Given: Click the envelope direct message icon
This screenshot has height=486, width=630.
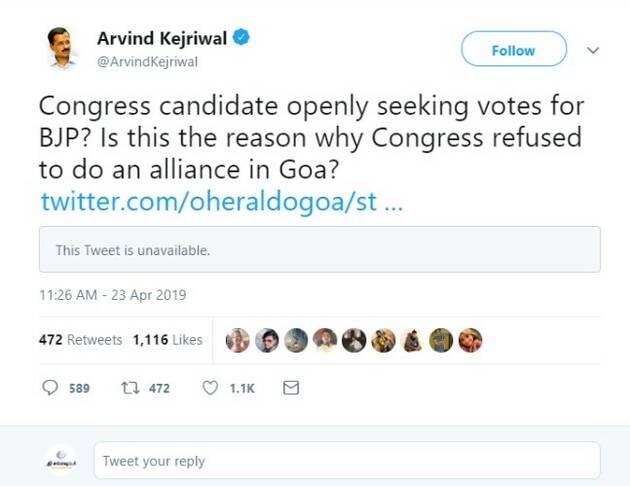Looking at the screenshot, I should coord(291,388).
